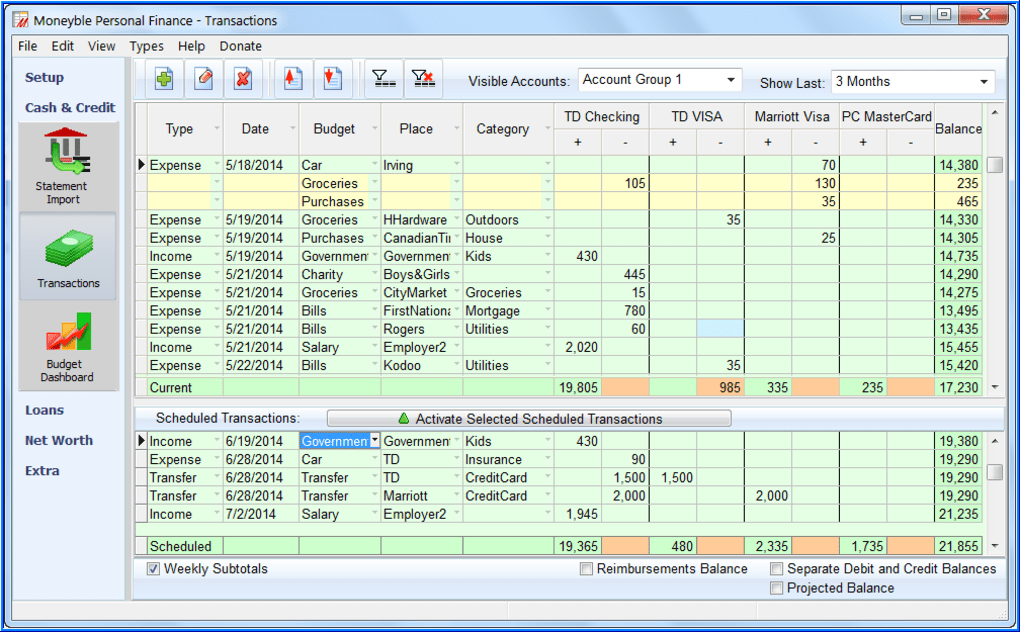Delete a transaction via the red X document icon

[243, 78]
